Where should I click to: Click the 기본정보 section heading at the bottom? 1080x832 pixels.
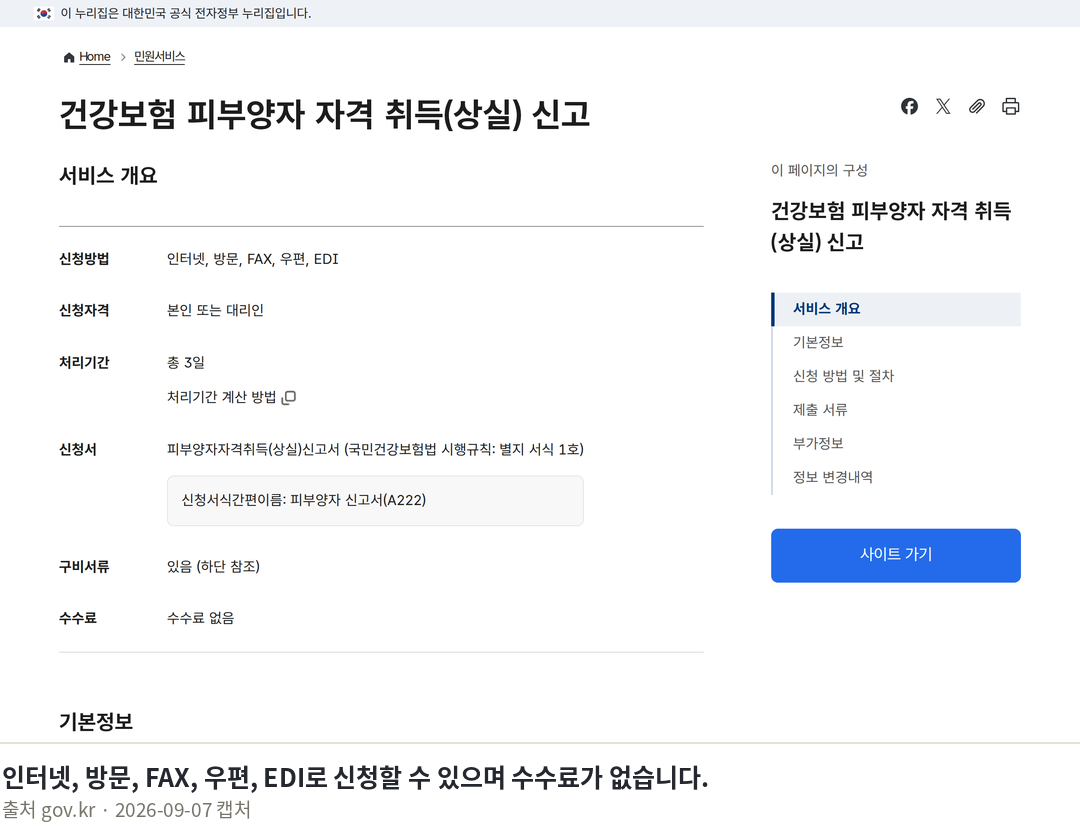click(x=96, y=722)
